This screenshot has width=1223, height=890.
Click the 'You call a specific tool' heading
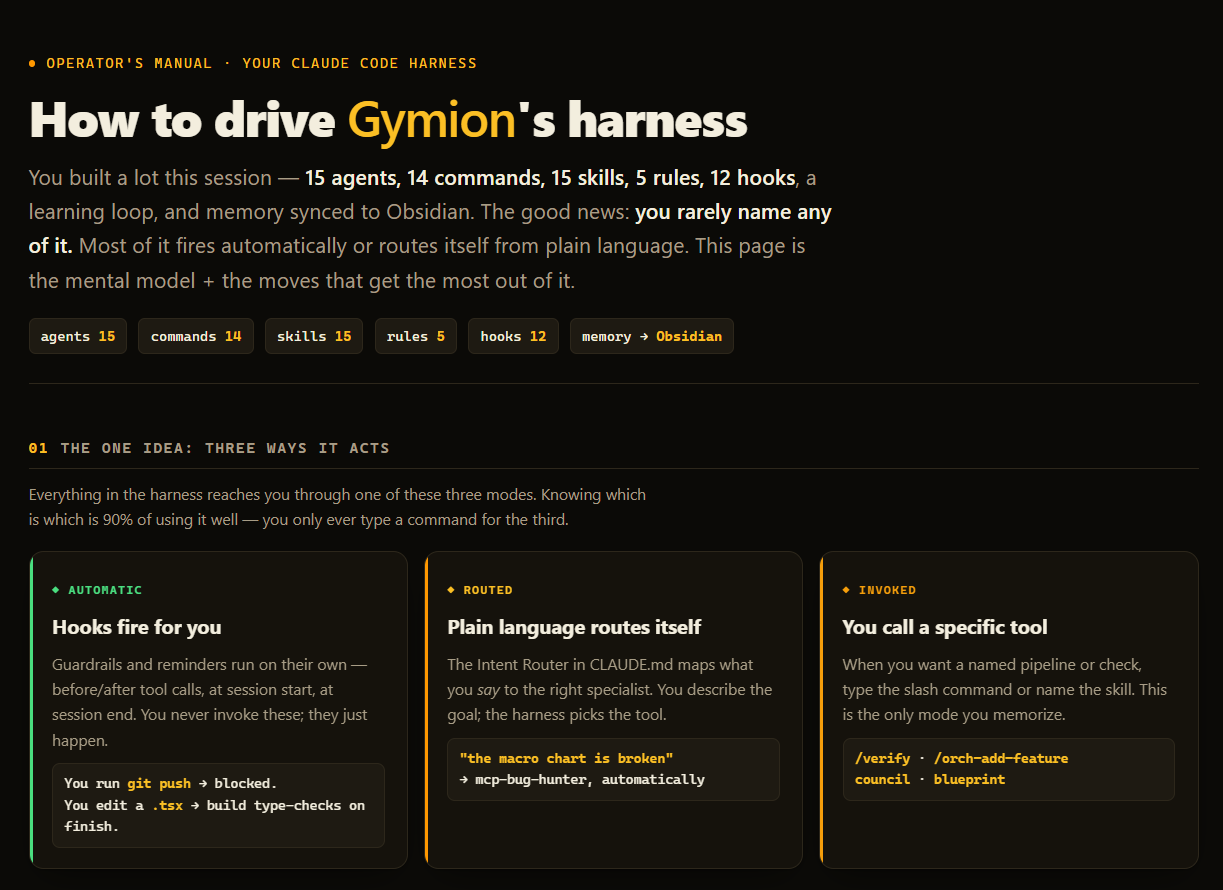tap(945, 627)
